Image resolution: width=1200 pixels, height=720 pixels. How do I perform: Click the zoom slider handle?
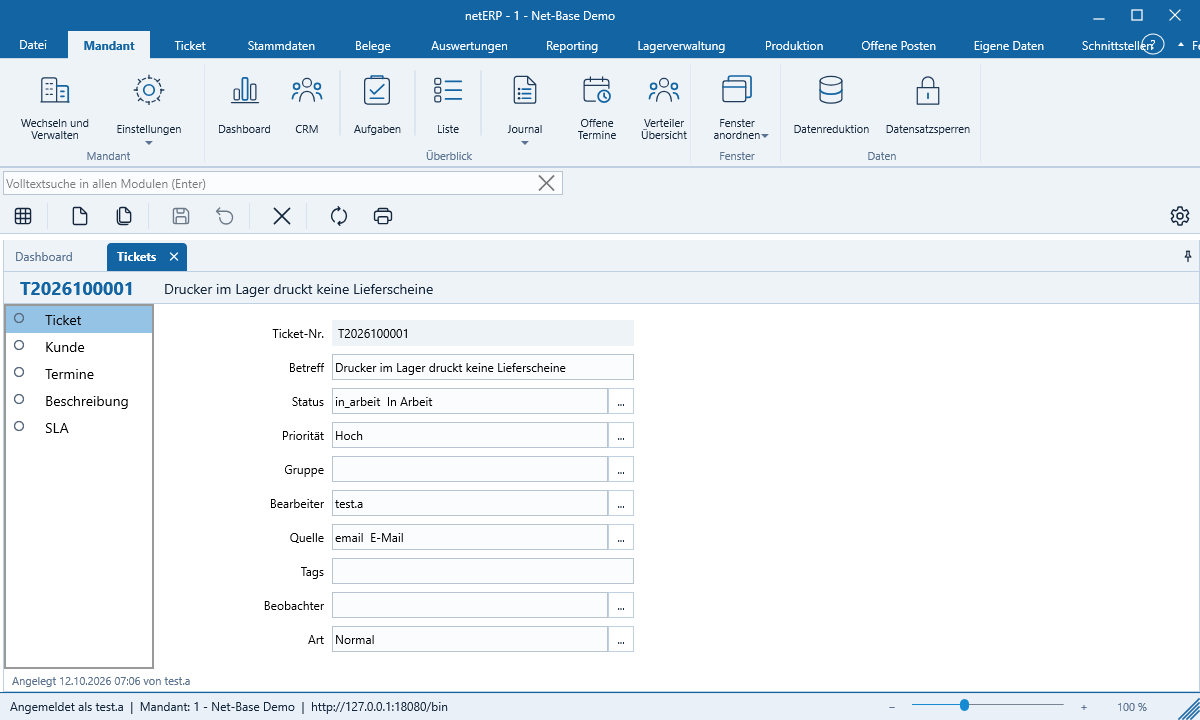click(964, 705)
